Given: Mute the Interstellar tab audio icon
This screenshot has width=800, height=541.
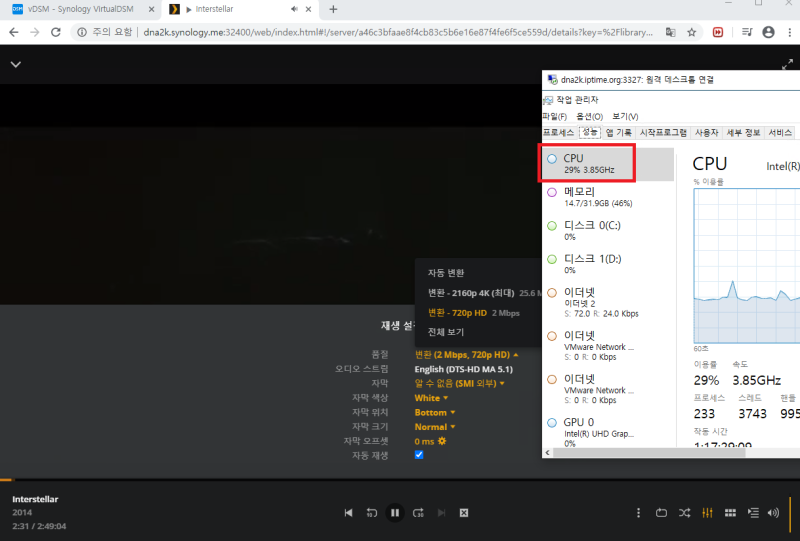Looking at the screenshot, I should coord(294,9).
